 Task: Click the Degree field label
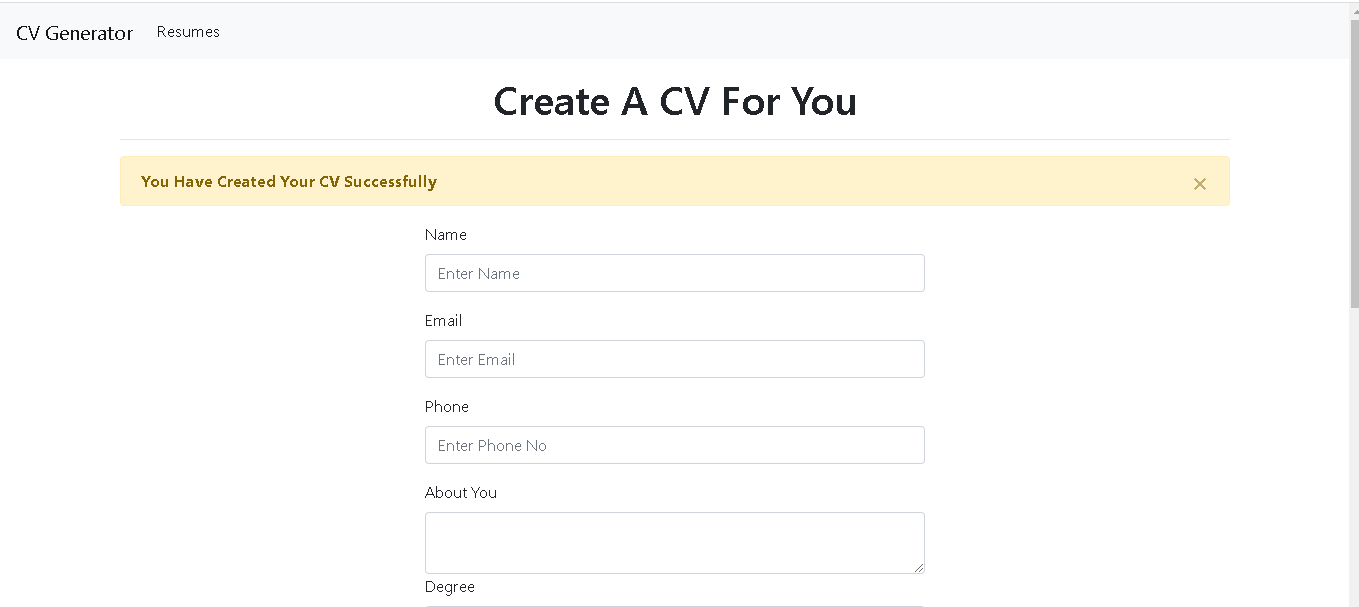(x=450, y=587)
